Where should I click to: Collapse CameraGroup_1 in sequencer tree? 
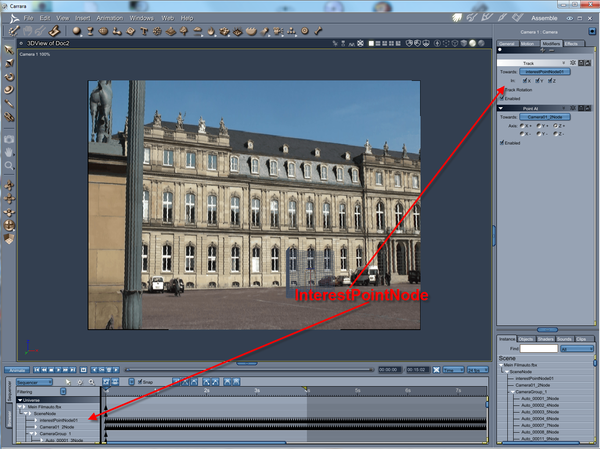32,434
